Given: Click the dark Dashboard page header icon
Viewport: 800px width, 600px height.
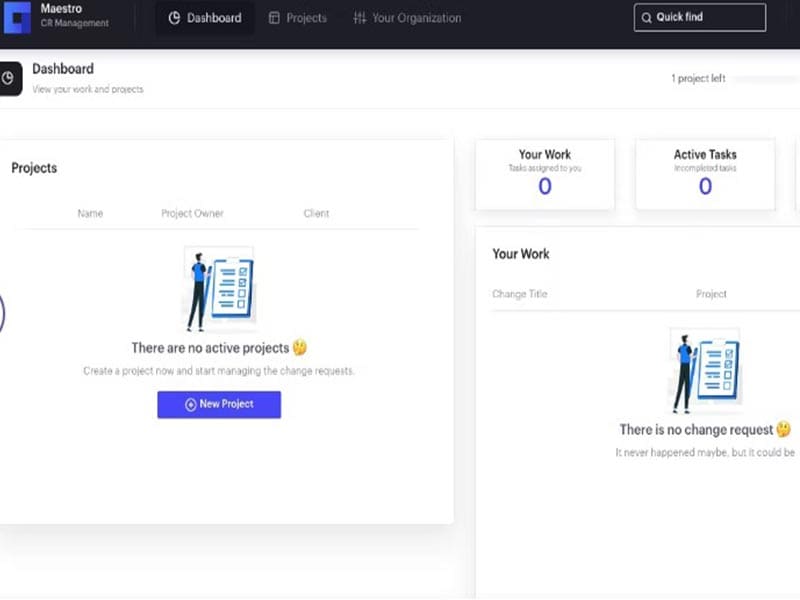Looking at the screenshot, I should tap(9, 78).
